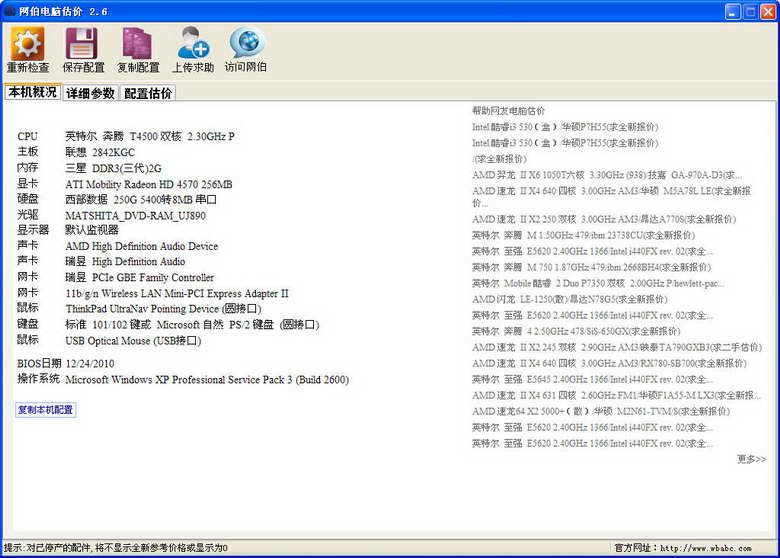The height and width of the screenshot is (558, 780).
Task: Select the 本机概况 tab
Action: click(32, 92)
